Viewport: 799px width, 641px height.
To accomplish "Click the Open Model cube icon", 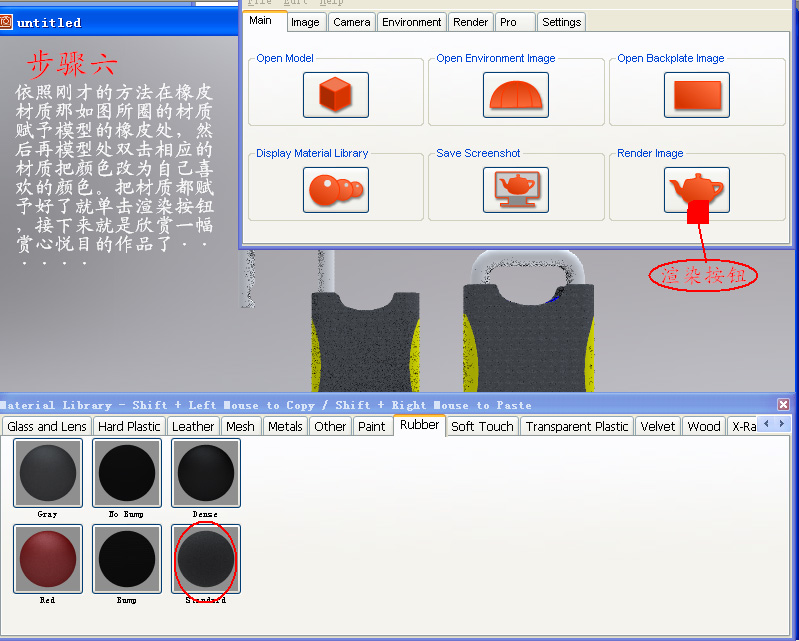I will pyautogui.click(x=335, y=95).
